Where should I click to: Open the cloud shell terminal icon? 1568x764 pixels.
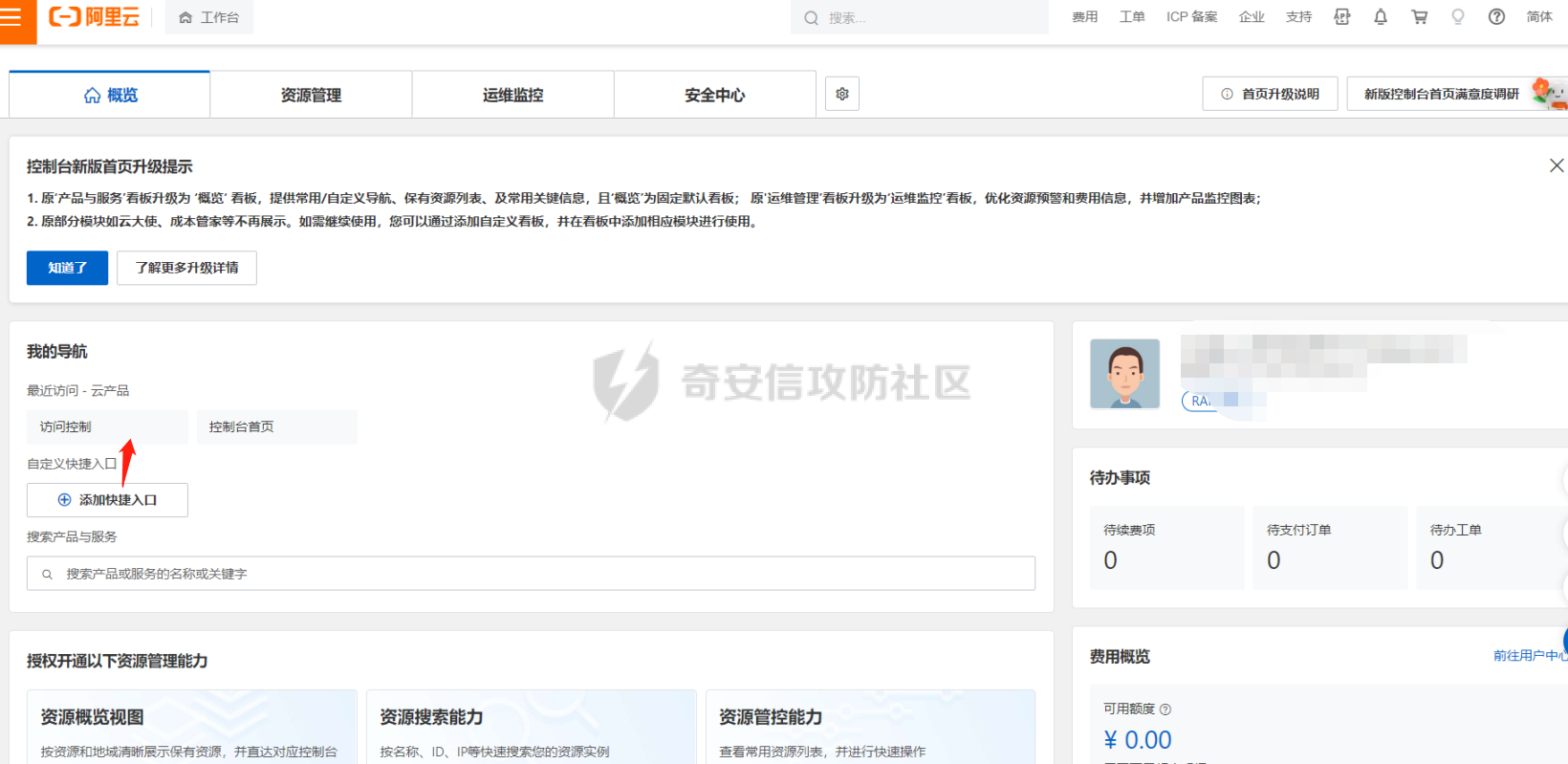pyautogui.click(x=1342, y=17)
